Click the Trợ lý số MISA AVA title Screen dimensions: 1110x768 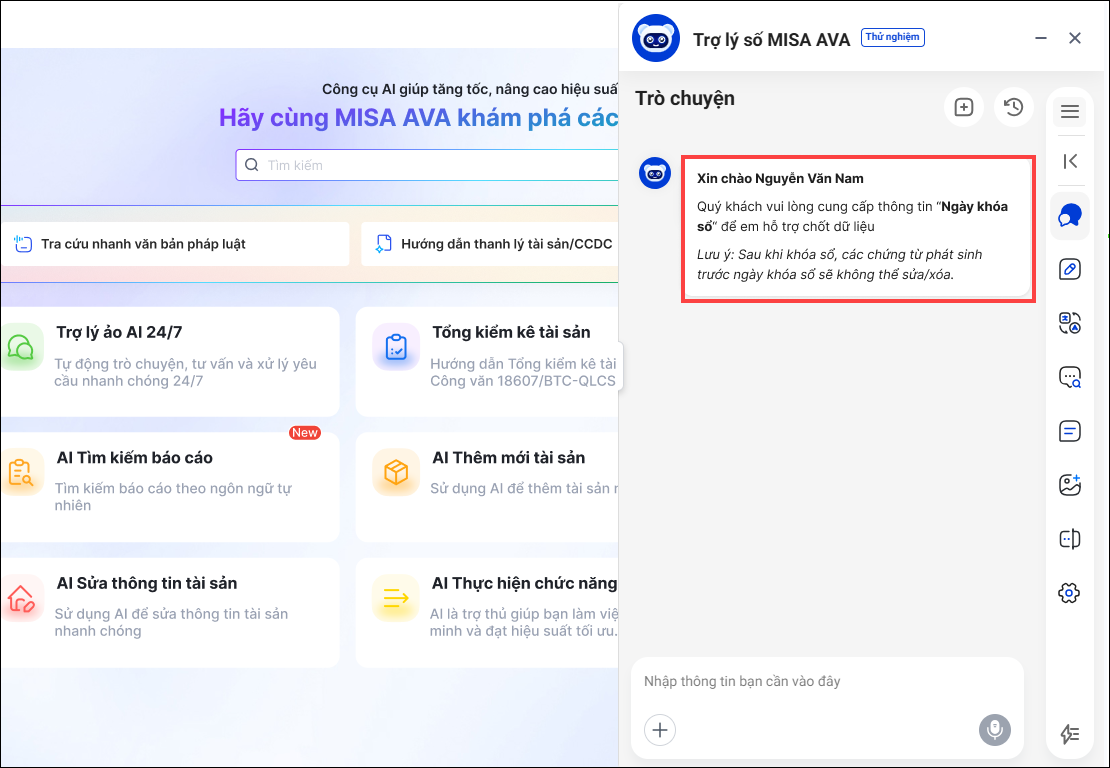[771, 40]
